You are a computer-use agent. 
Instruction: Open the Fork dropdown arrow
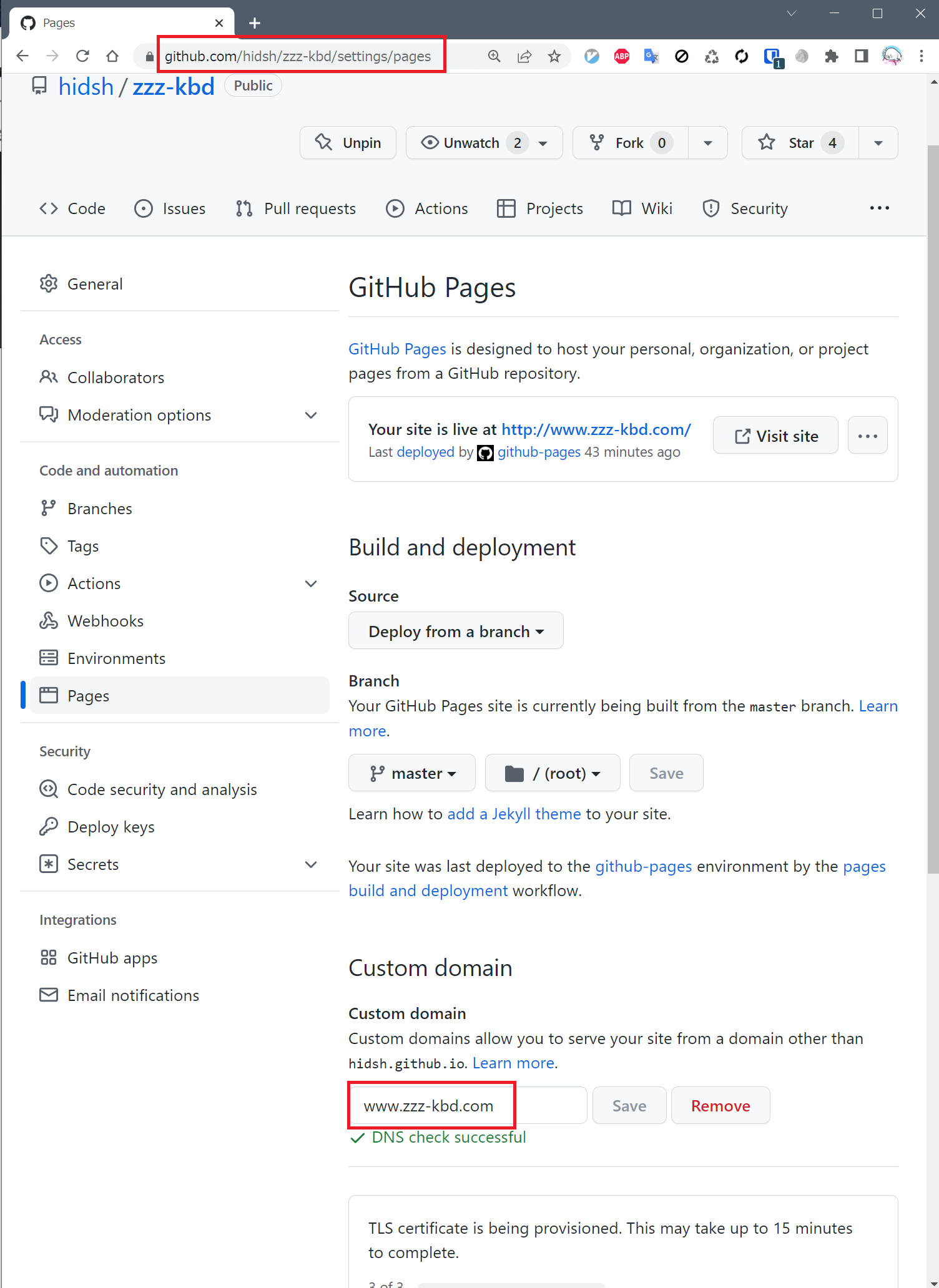tap(708, 143)
